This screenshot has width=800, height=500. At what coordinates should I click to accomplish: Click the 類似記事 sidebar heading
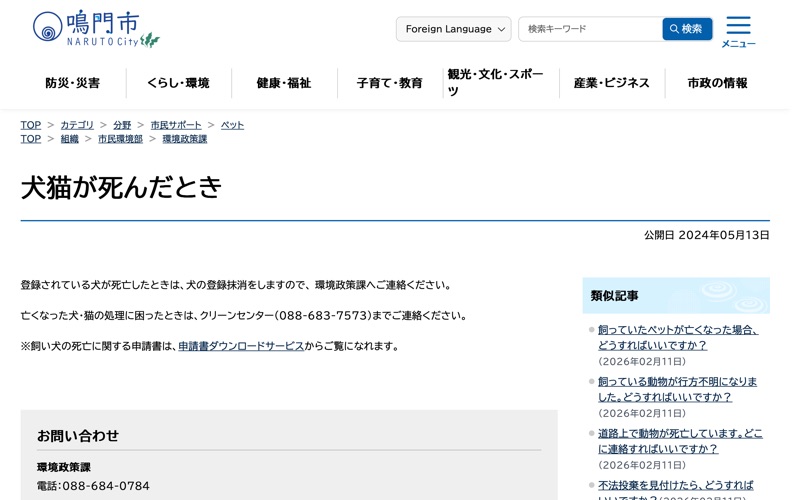(x=614, y=296)
